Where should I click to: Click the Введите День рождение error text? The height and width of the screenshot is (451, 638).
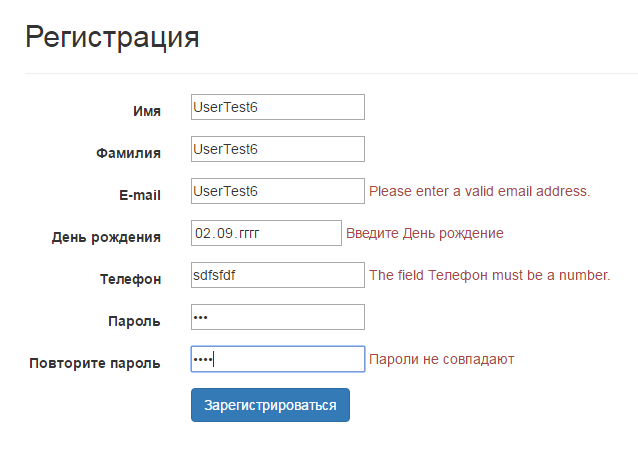pos(425,233)
